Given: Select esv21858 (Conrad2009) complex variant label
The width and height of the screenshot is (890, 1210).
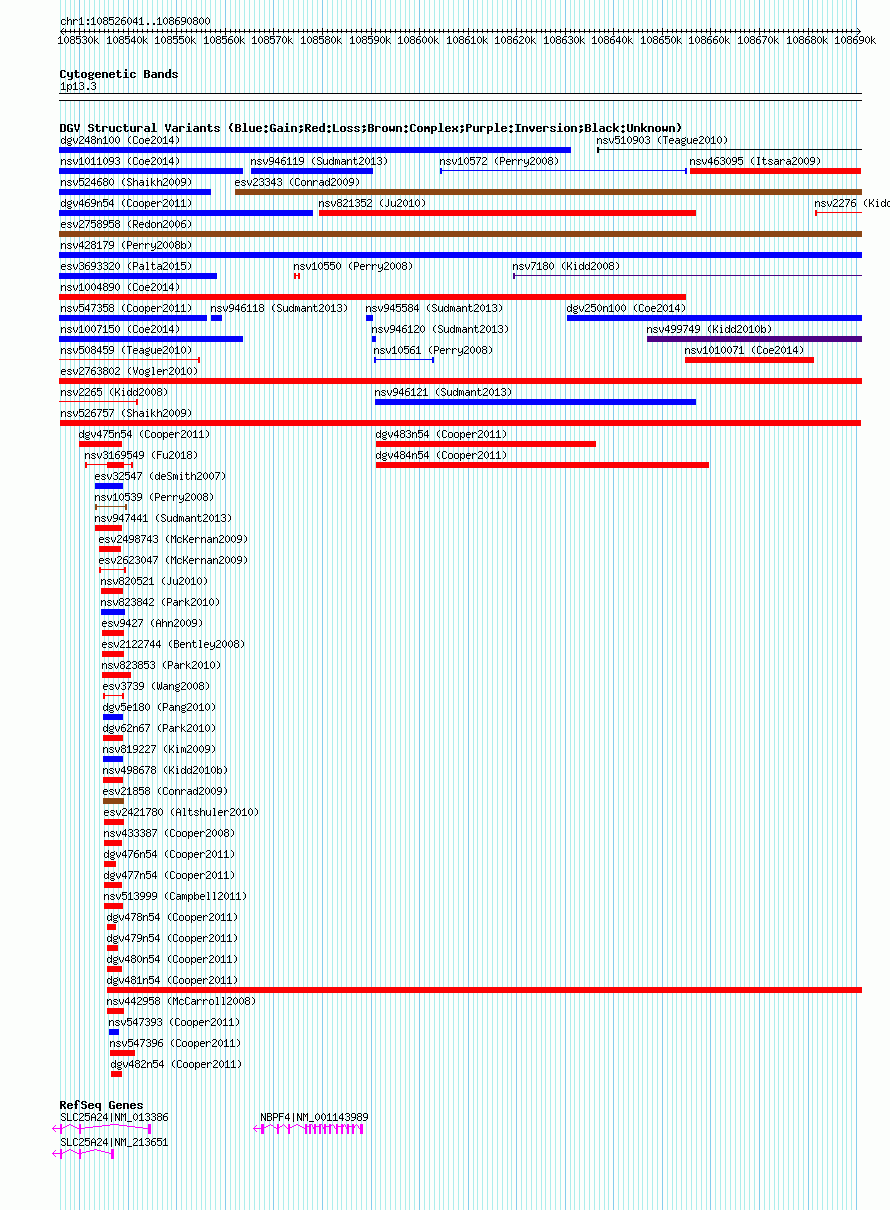Looking at the screenshot, I should [165, 791].
